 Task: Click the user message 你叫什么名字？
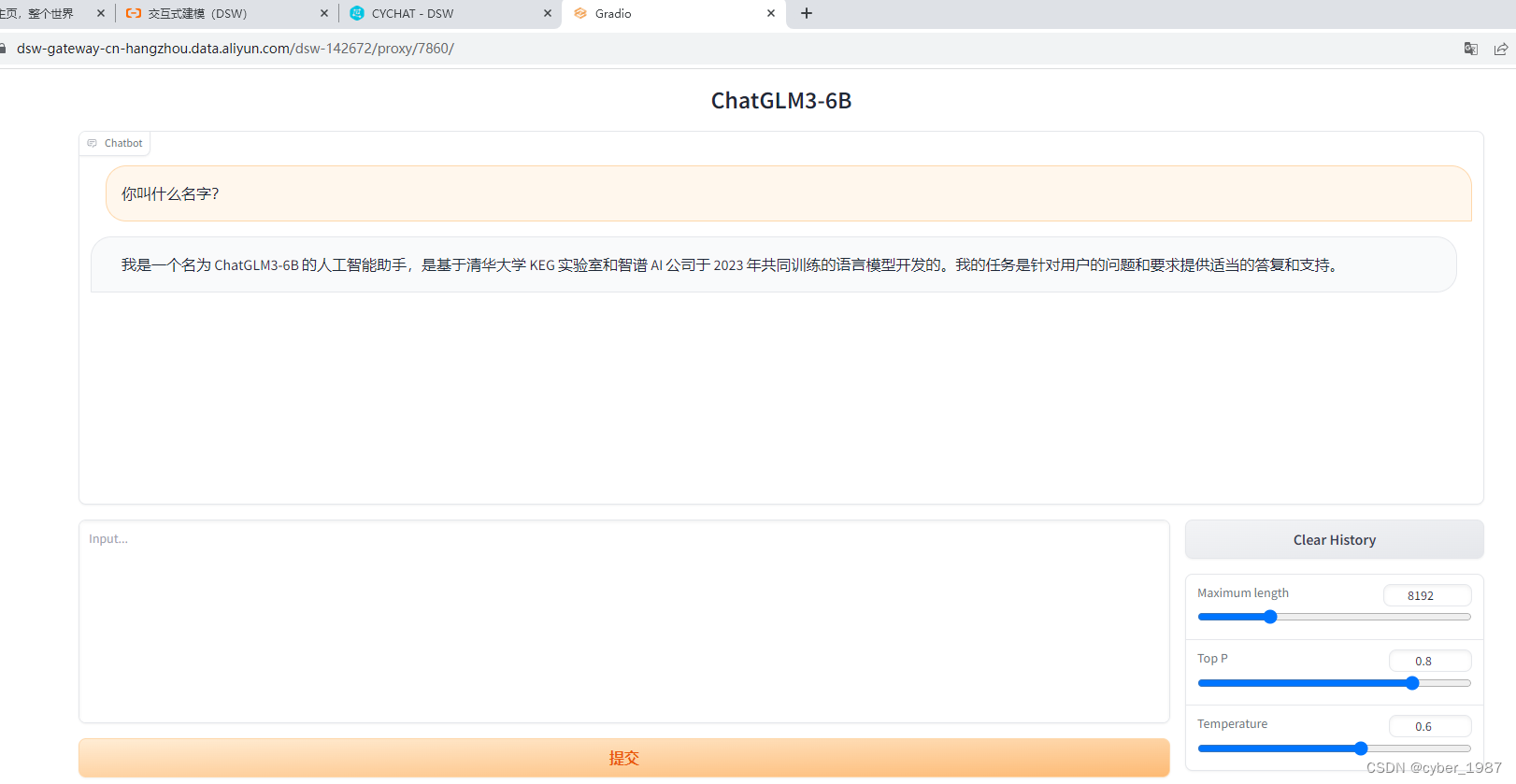788,193
